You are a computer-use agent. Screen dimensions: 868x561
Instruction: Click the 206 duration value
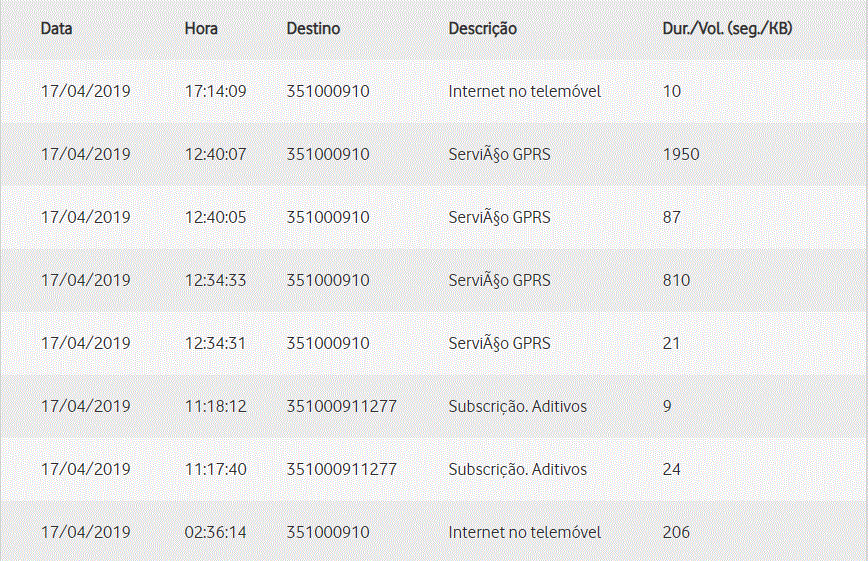click(x=676, y=532)
